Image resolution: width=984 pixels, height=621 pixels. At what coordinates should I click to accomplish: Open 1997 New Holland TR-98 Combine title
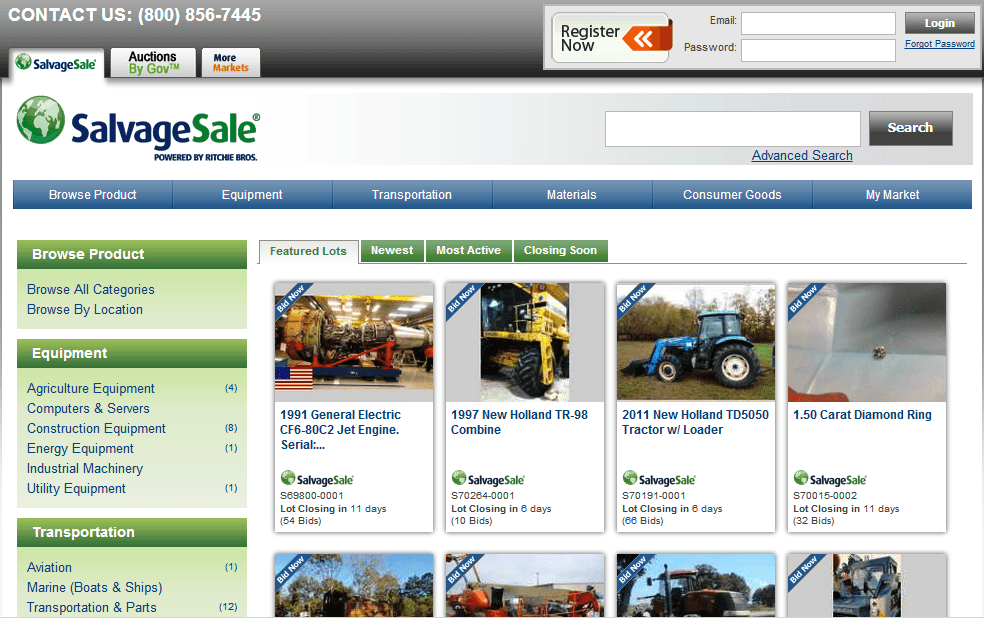[x=520, y=422]
